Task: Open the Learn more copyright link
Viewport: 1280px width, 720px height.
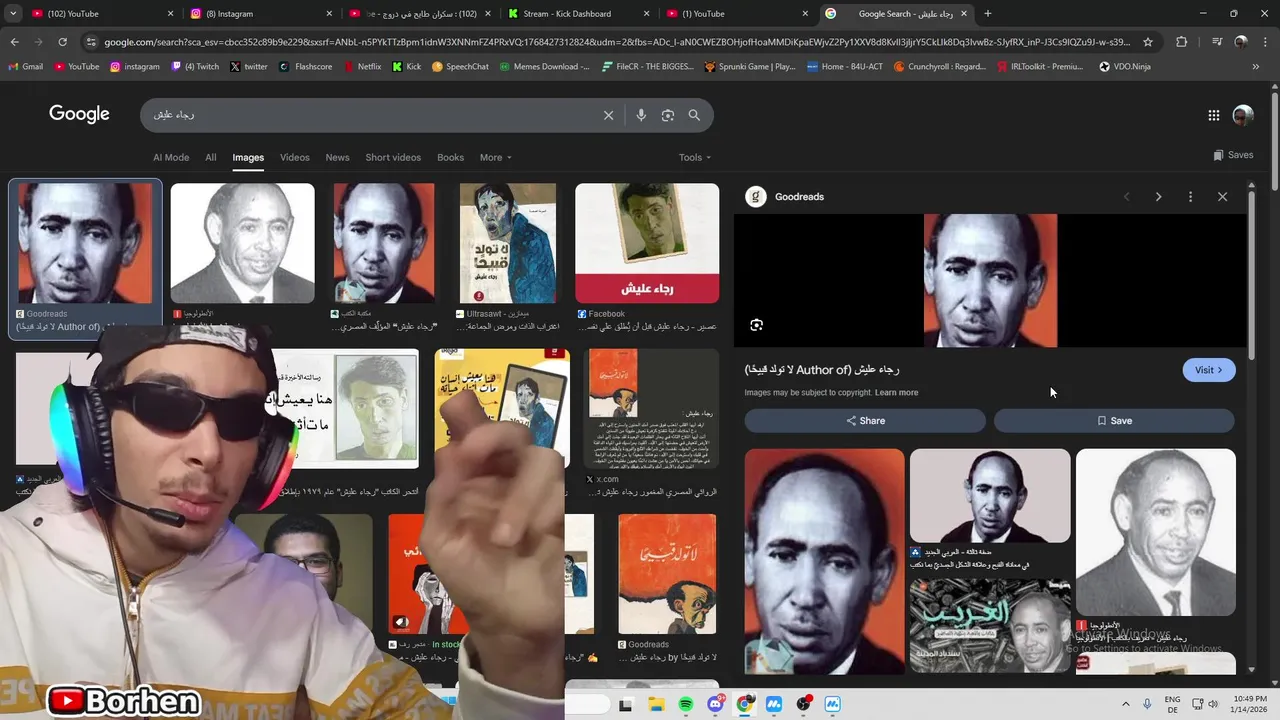Action: [x=896, y=393]
